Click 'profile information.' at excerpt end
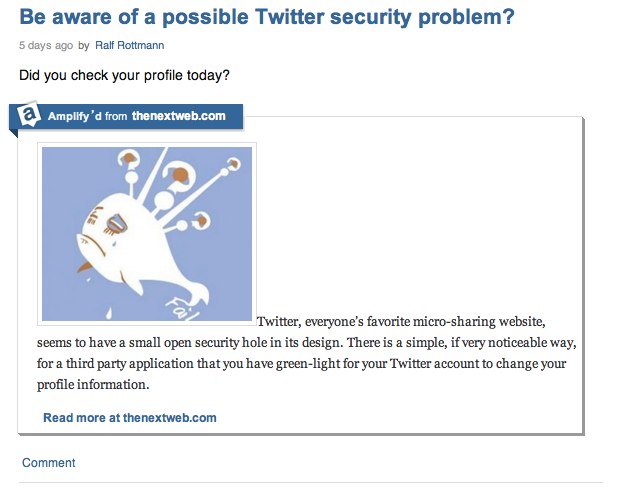 click(x=93, y=384)
